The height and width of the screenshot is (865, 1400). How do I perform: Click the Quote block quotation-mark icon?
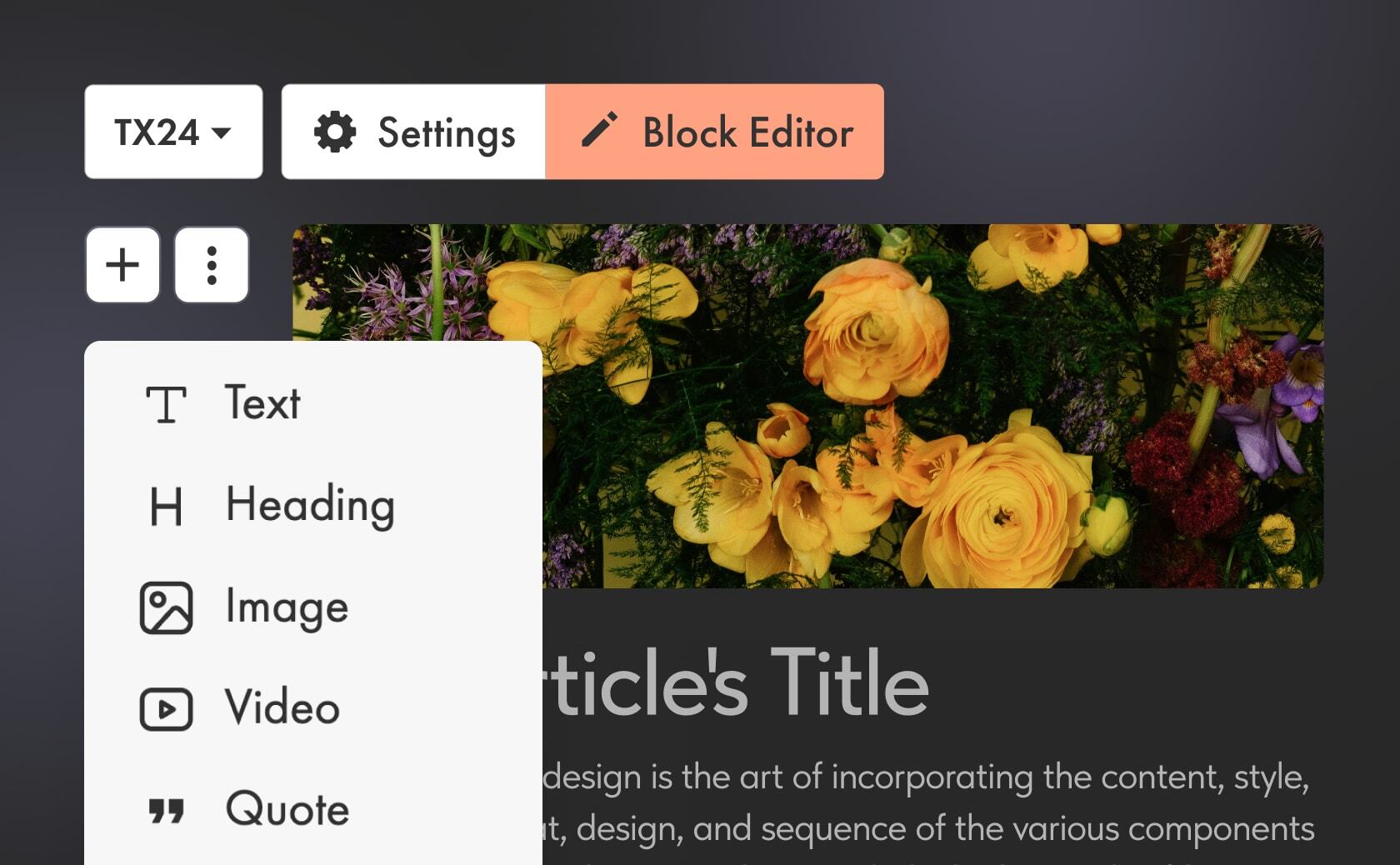point(166,811)
